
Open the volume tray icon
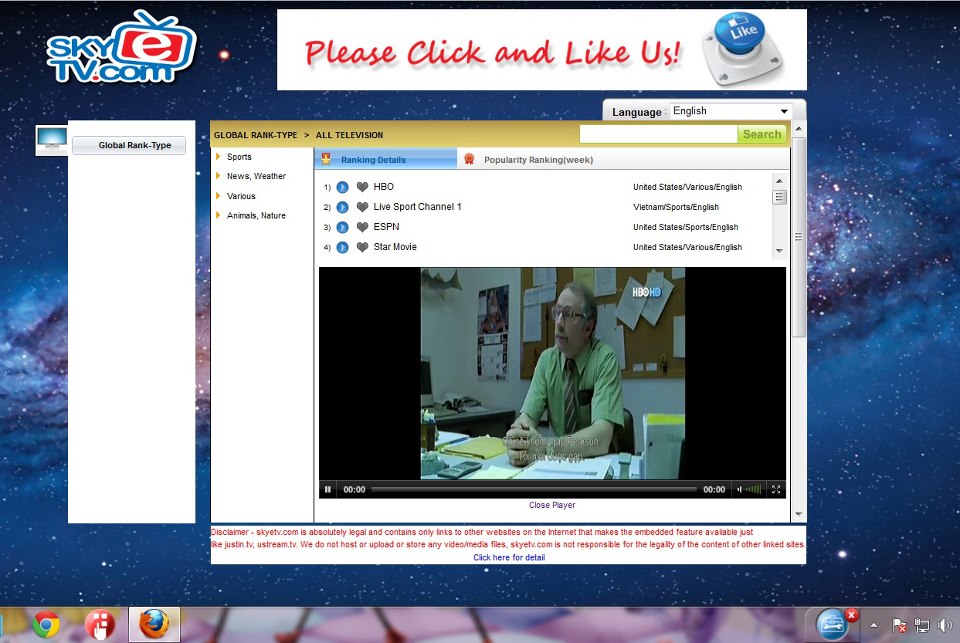click(x=944, y=625)
